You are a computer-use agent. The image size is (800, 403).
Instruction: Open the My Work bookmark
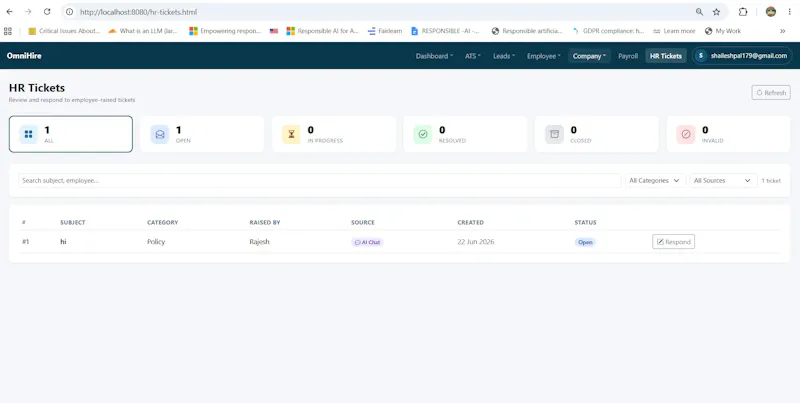pyautogui.click(x=722, y=31)
